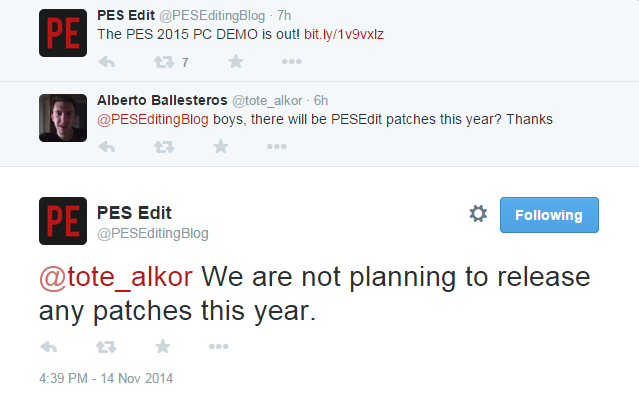Reply to the PES 2015 demo tweet
Screen dimensions: 639x395
(107, 62)
